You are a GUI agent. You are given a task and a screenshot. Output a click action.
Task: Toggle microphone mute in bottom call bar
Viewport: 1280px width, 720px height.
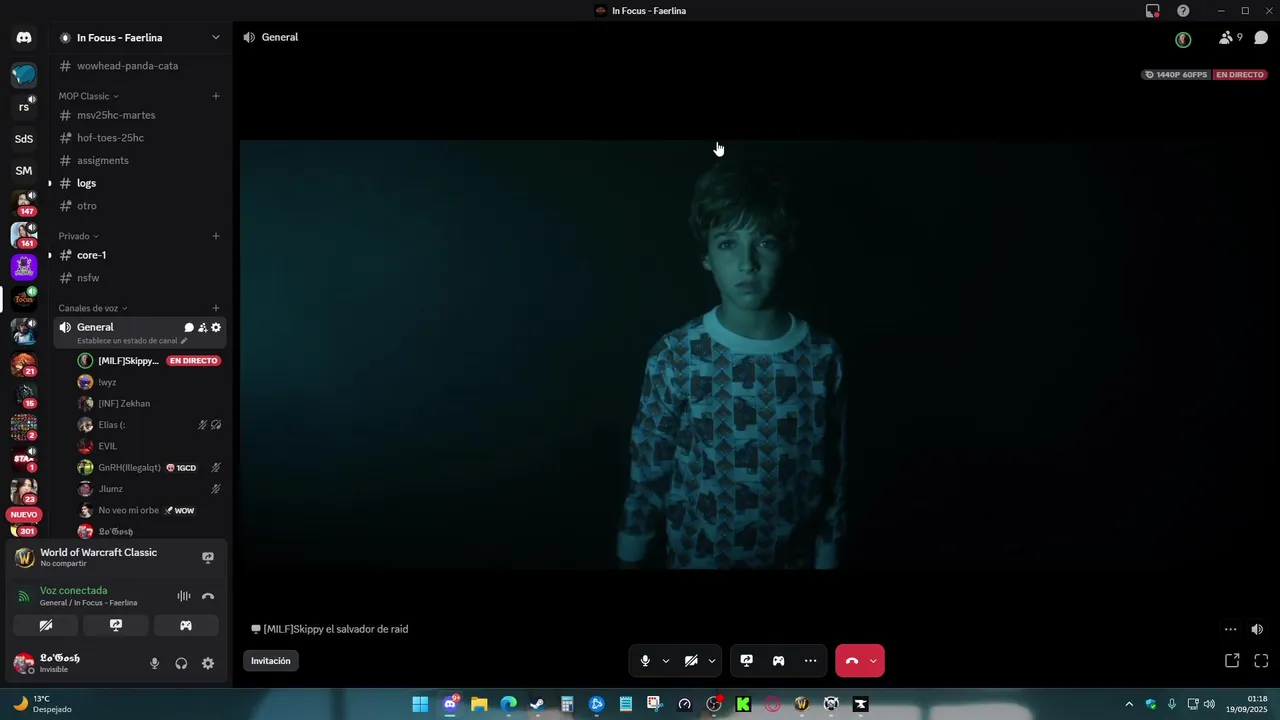(645, 661)
